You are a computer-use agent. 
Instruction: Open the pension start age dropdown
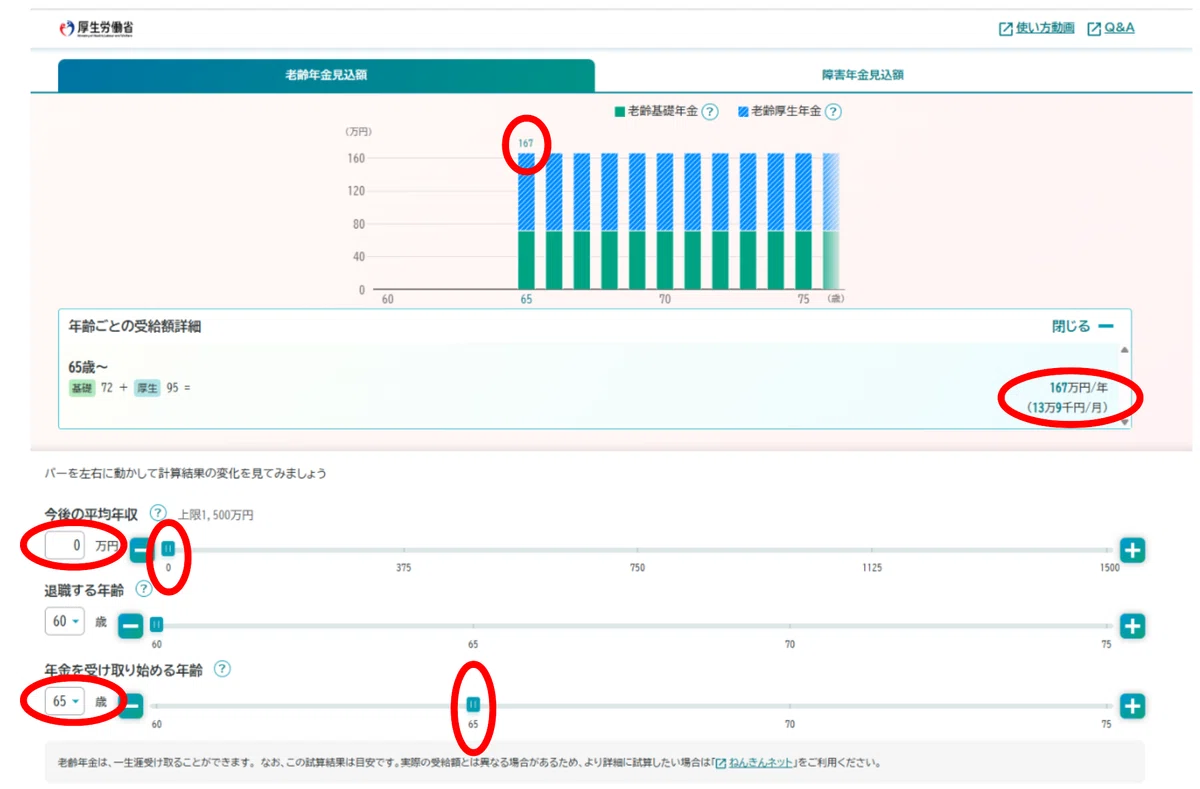65,701
